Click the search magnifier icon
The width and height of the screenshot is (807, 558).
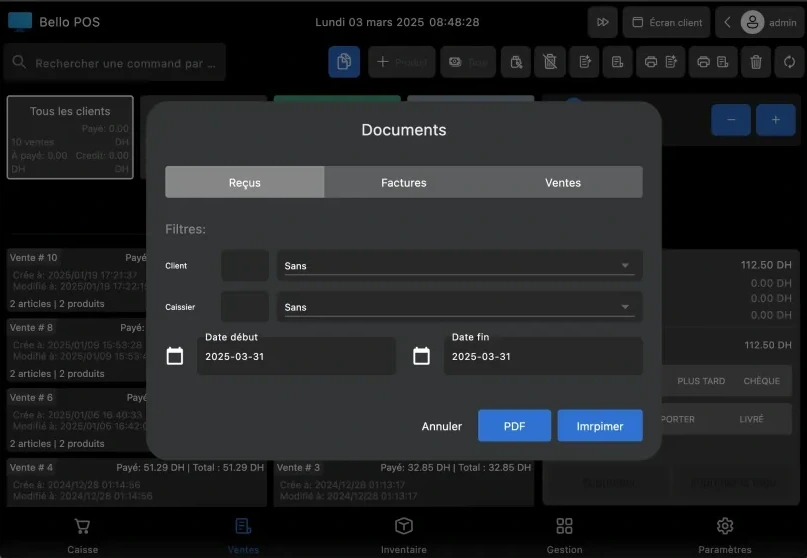pos(19,62)
